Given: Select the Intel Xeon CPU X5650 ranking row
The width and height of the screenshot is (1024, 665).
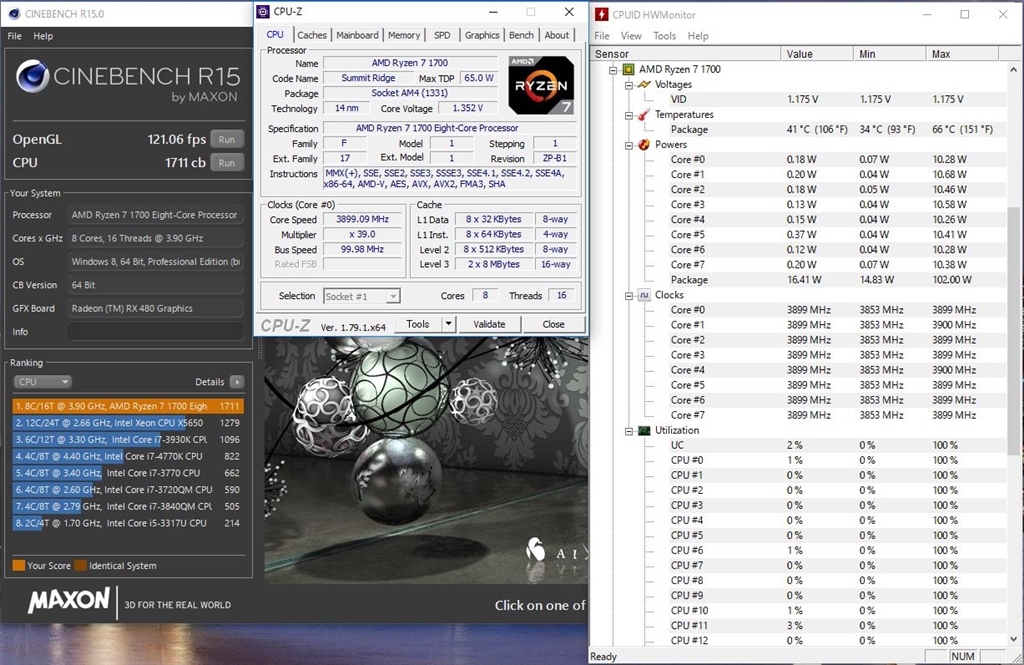Looking at the screenshot, I should [x=128, y=423].
